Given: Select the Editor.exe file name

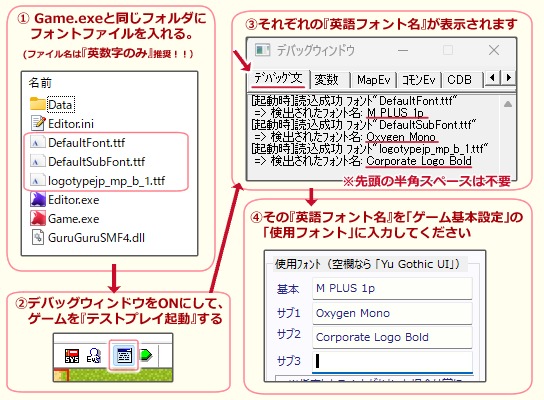Looking at the screenshot, I should [74, 200].
